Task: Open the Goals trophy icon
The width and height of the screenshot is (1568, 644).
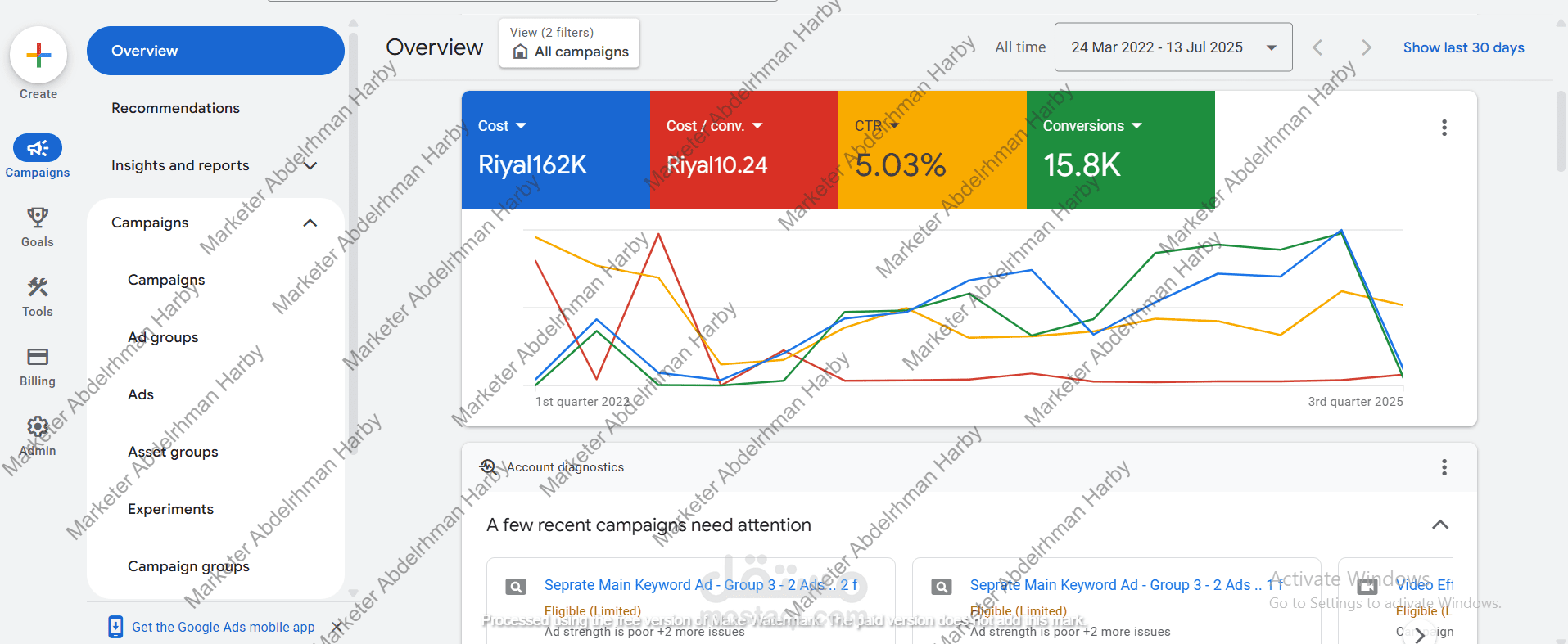Action: coord(38,217)
